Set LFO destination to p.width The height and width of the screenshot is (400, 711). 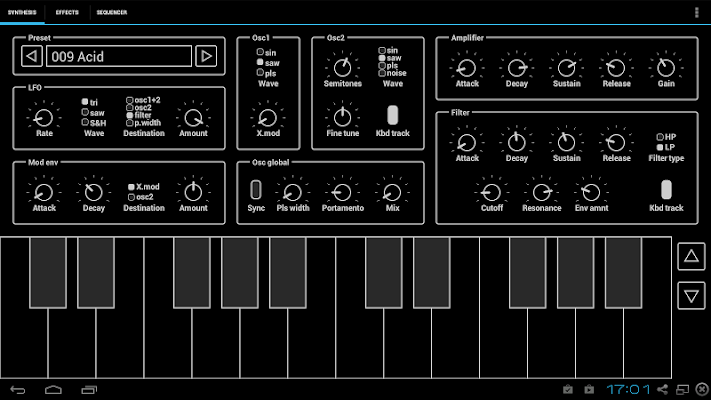[143, 122]
